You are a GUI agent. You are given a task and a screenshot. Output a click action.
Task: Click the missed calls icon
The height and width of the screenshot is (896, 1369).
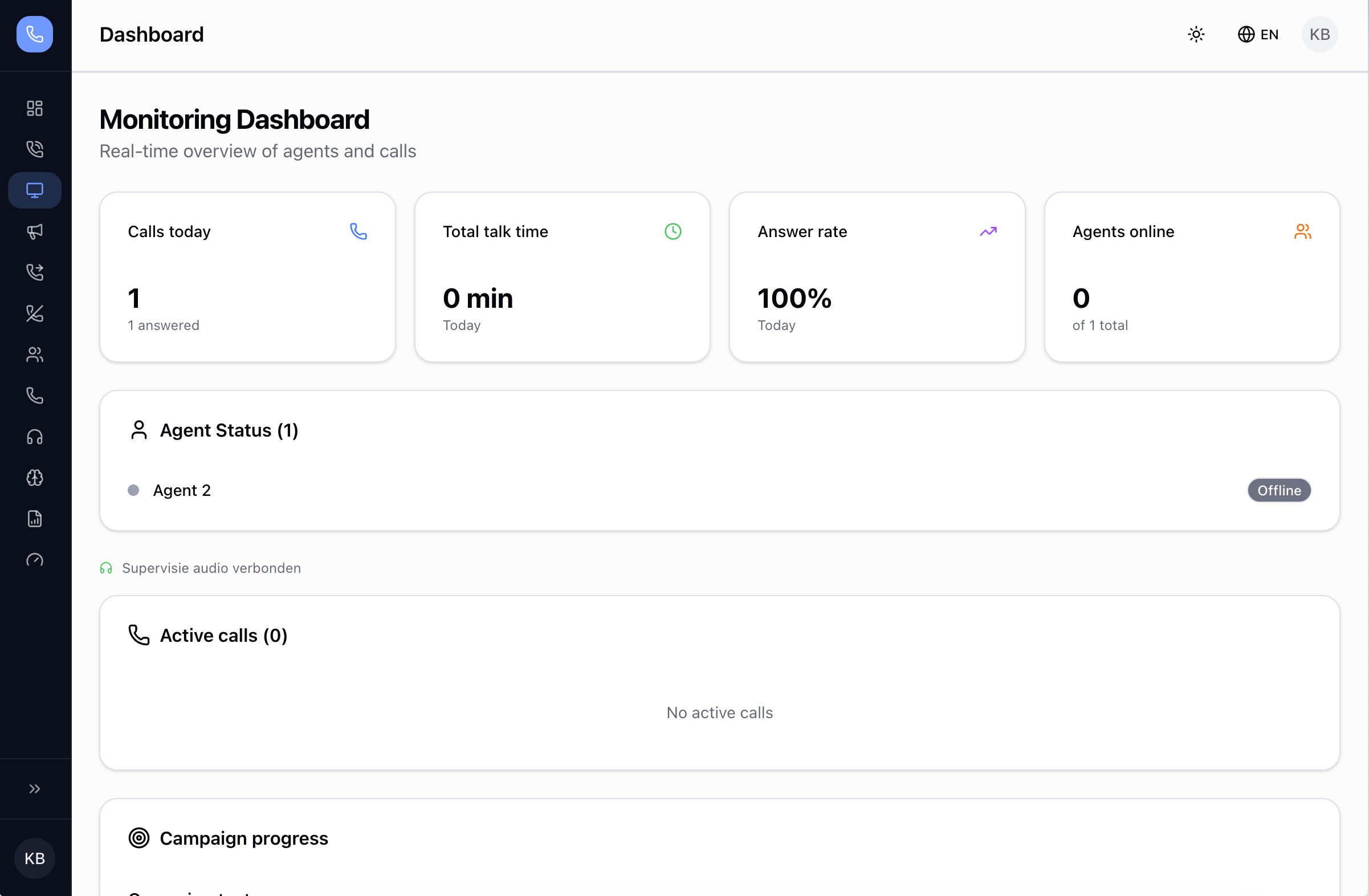point(35,313)
